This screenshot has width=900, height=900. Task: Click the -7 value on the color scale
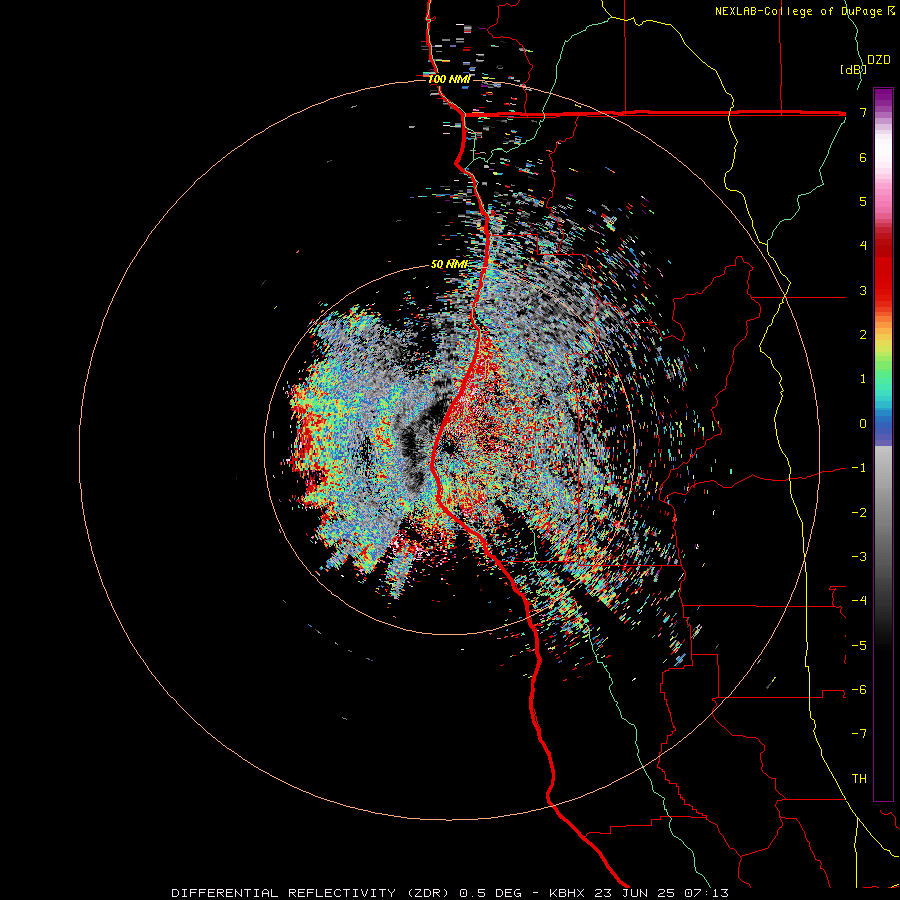[x=859, y=734]
